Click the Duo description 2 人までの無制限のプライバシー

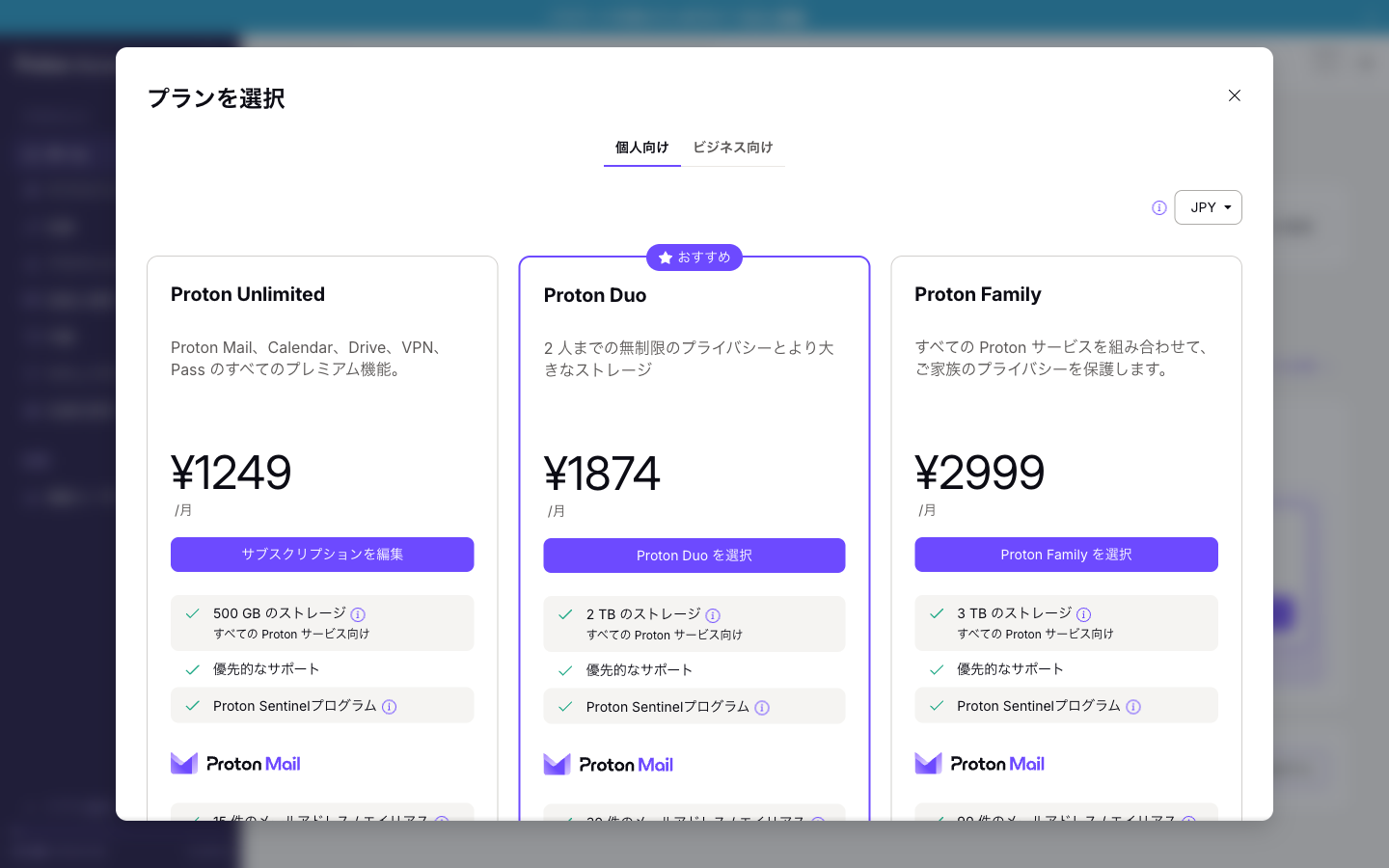point(689,359)
